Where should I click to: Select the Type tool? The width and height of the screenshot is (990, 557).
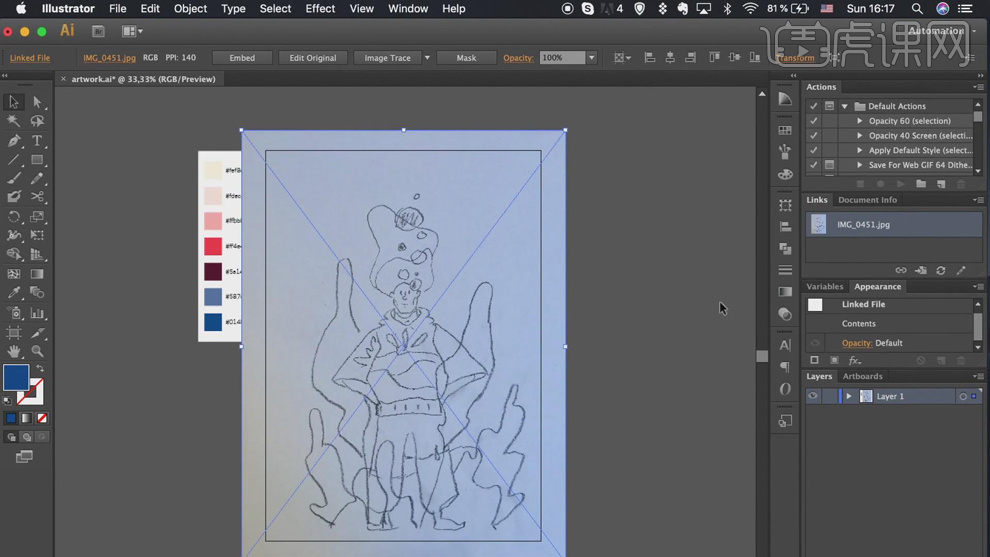click(x=37, y=141)
